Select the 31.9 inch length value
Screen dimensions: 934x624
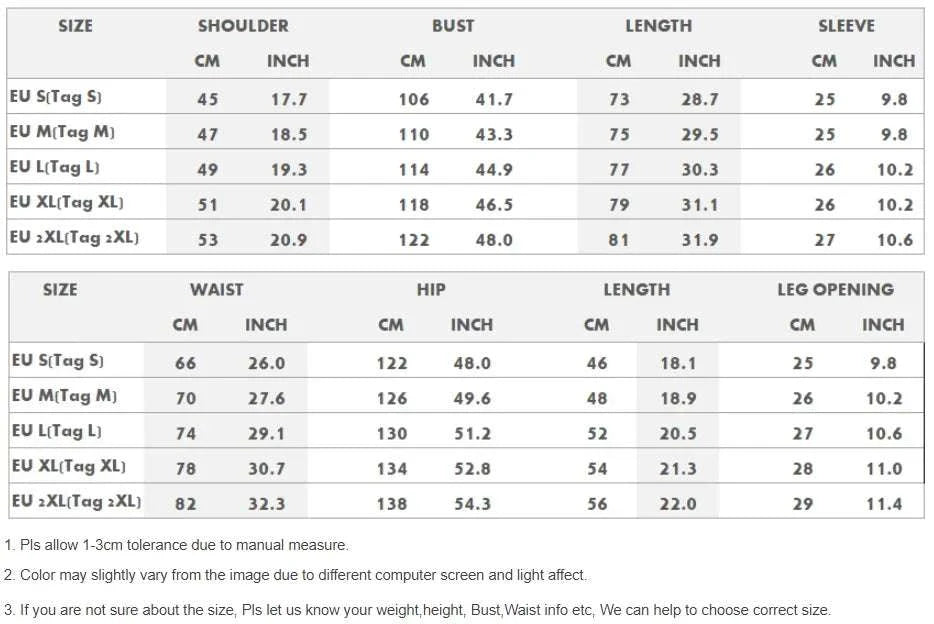[x=700, y=240]
